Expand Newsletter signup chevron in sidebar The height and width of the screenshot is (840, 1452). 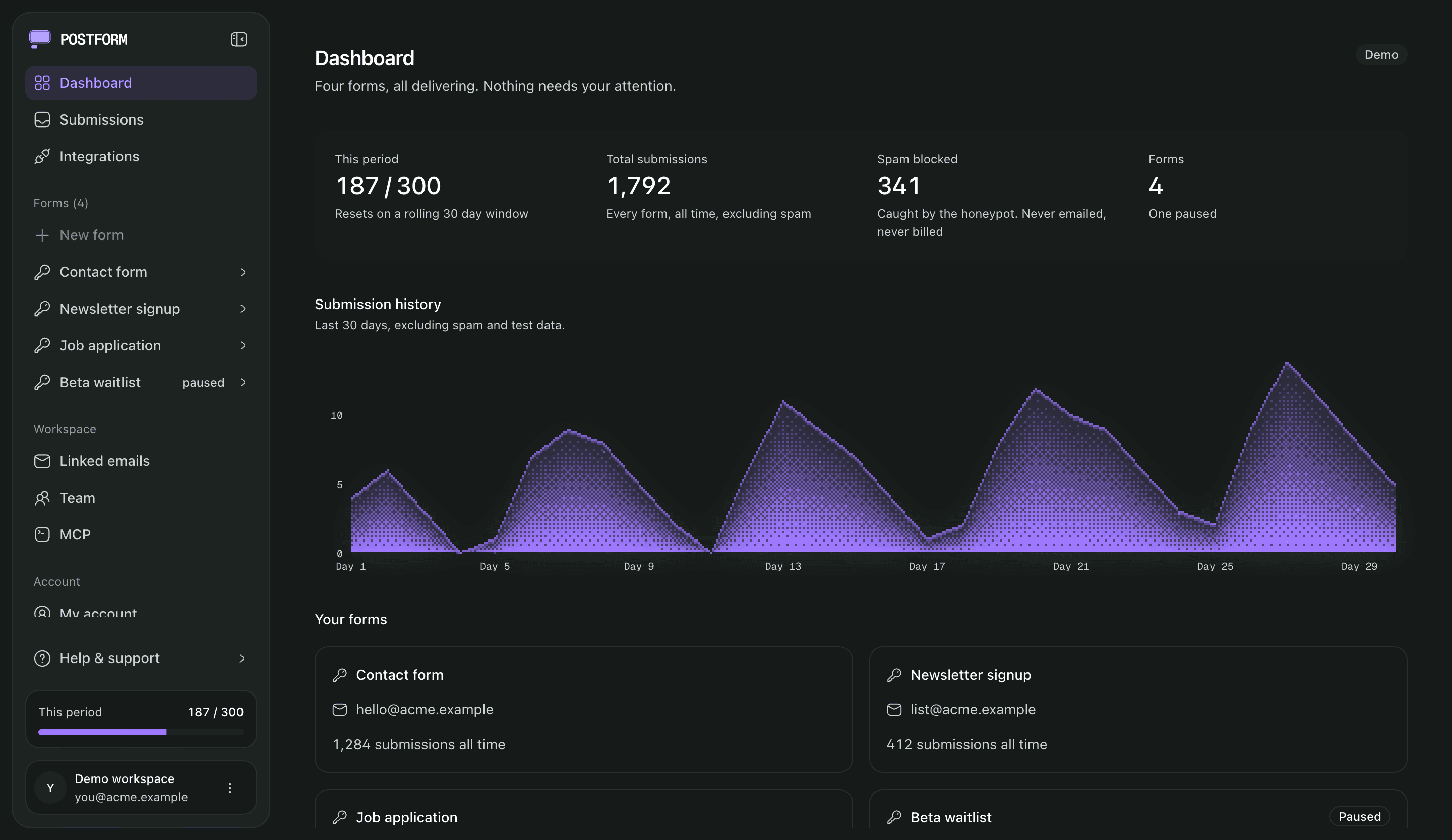(243, 309)
